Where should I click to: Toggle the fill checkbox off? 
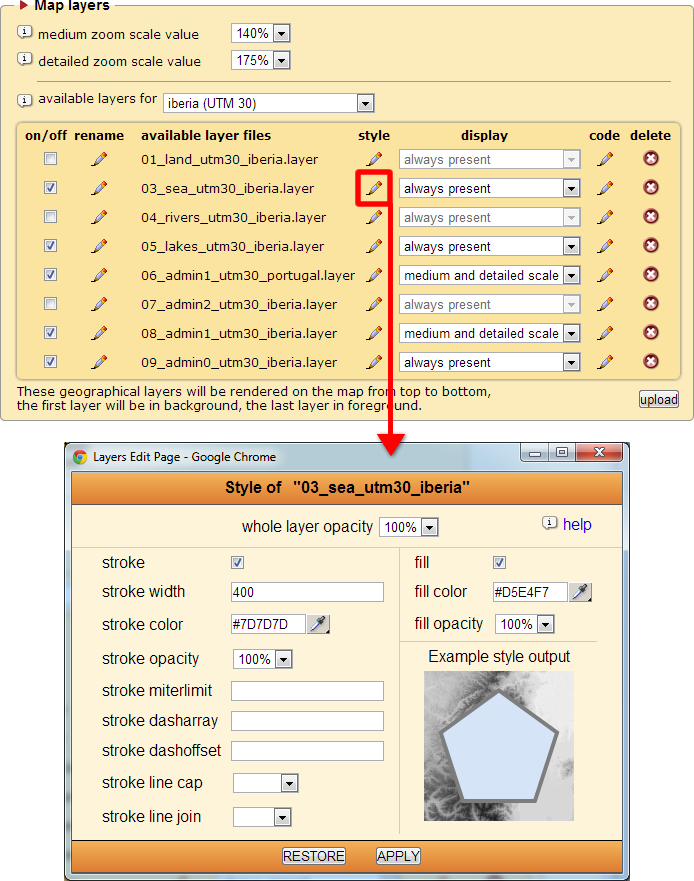500,563
